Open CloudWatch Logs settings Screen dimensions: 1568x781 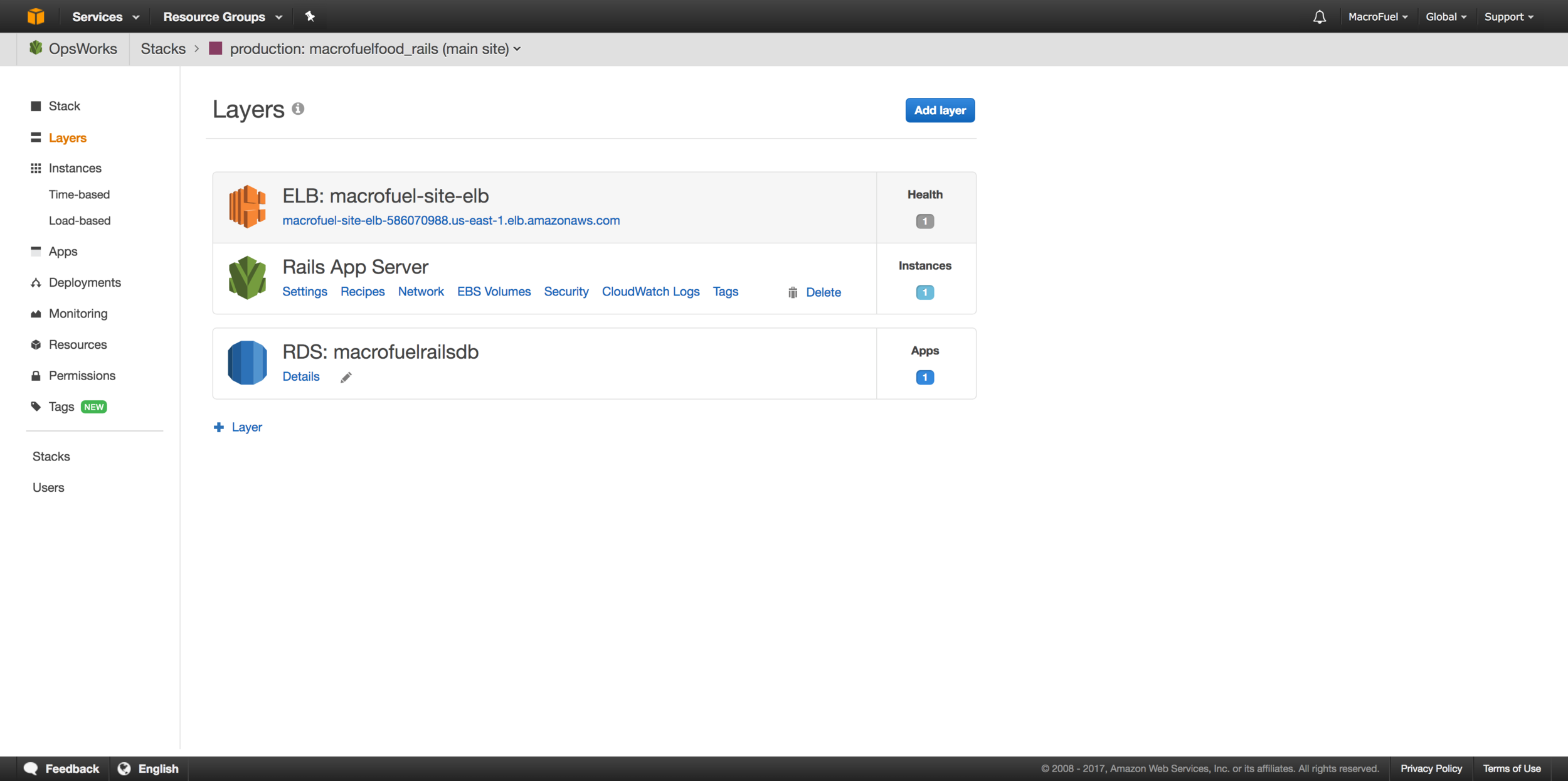[x=650, y=292]
